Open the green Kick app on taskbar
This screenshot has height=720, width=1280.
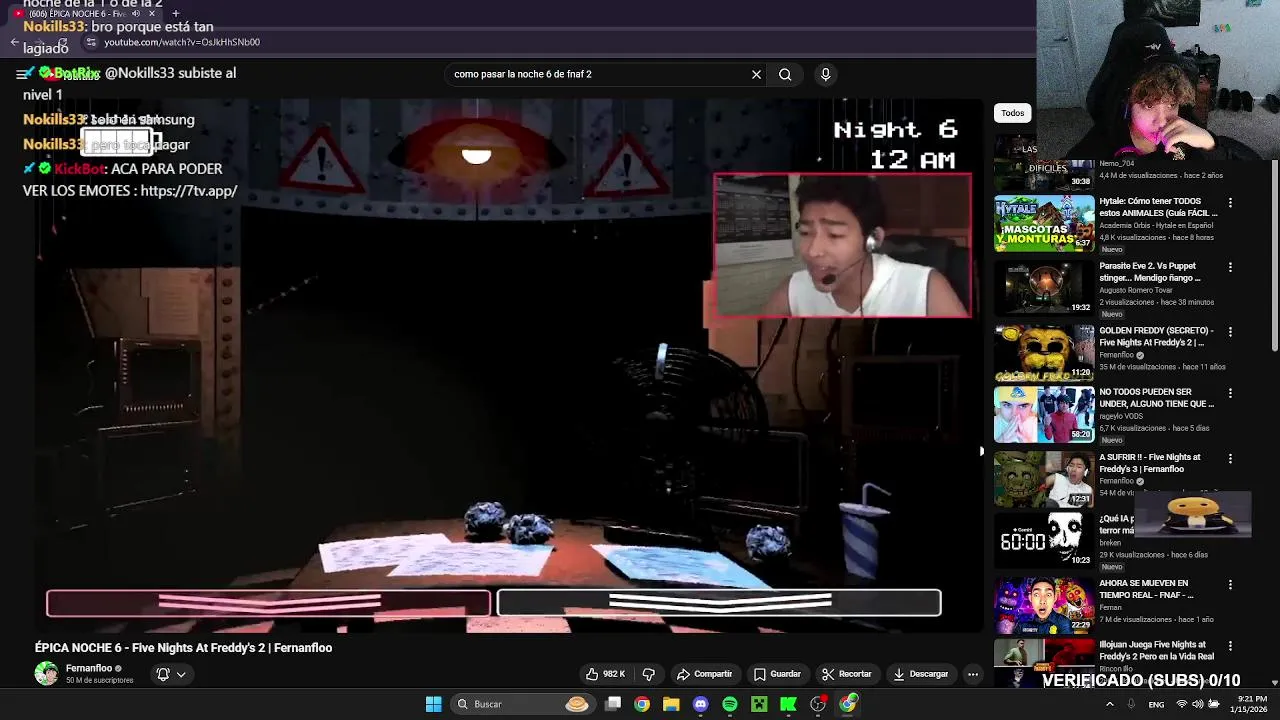coord(788,704)
